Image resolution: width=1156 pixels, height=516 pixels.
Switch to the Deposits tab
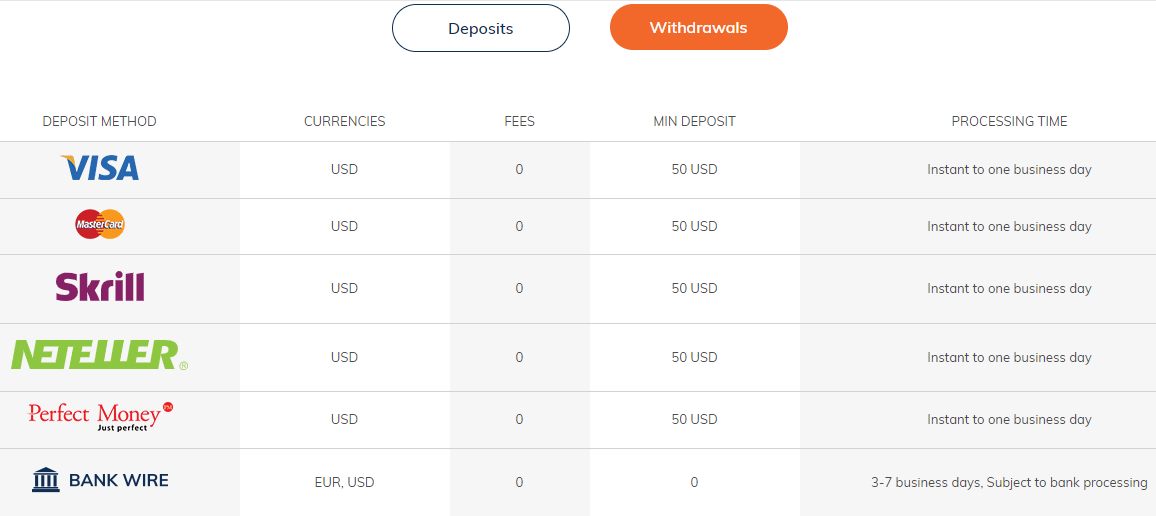pyautogui.click(x=481, y=29)
